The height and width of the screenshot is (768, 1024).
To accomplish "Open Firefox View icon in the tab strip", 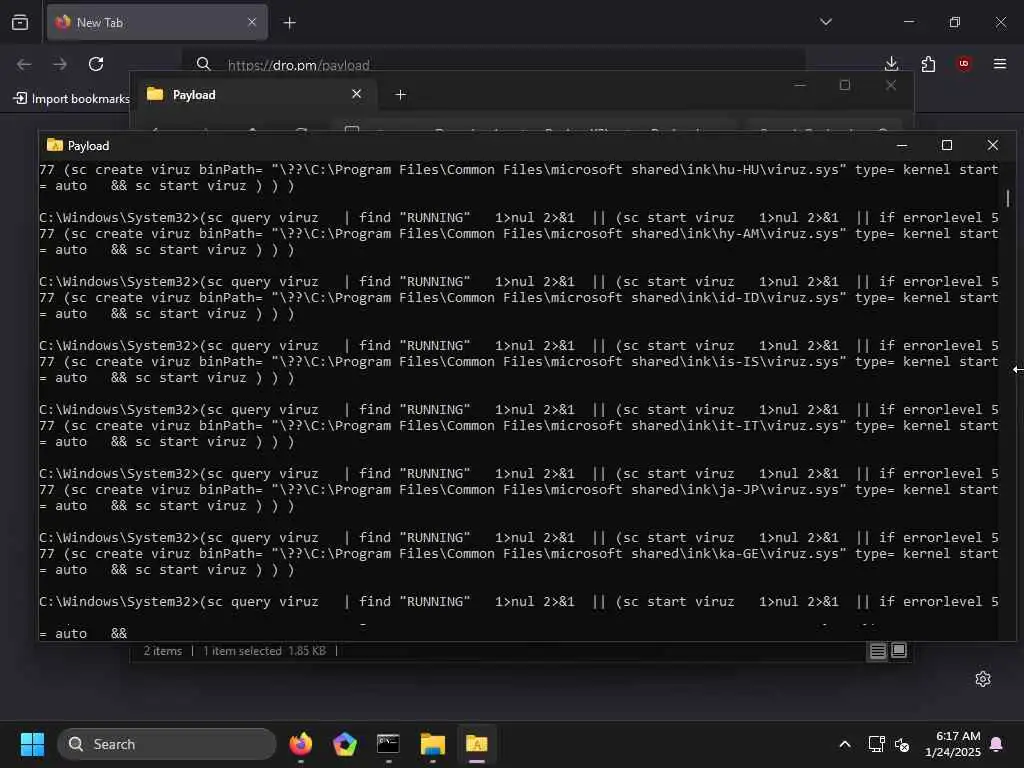I will pos(20,23).
